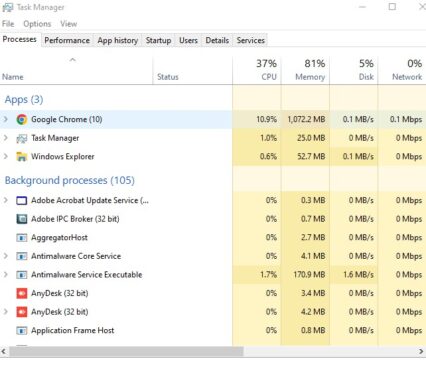Click the scrollbar left arrow

point(4,351)
